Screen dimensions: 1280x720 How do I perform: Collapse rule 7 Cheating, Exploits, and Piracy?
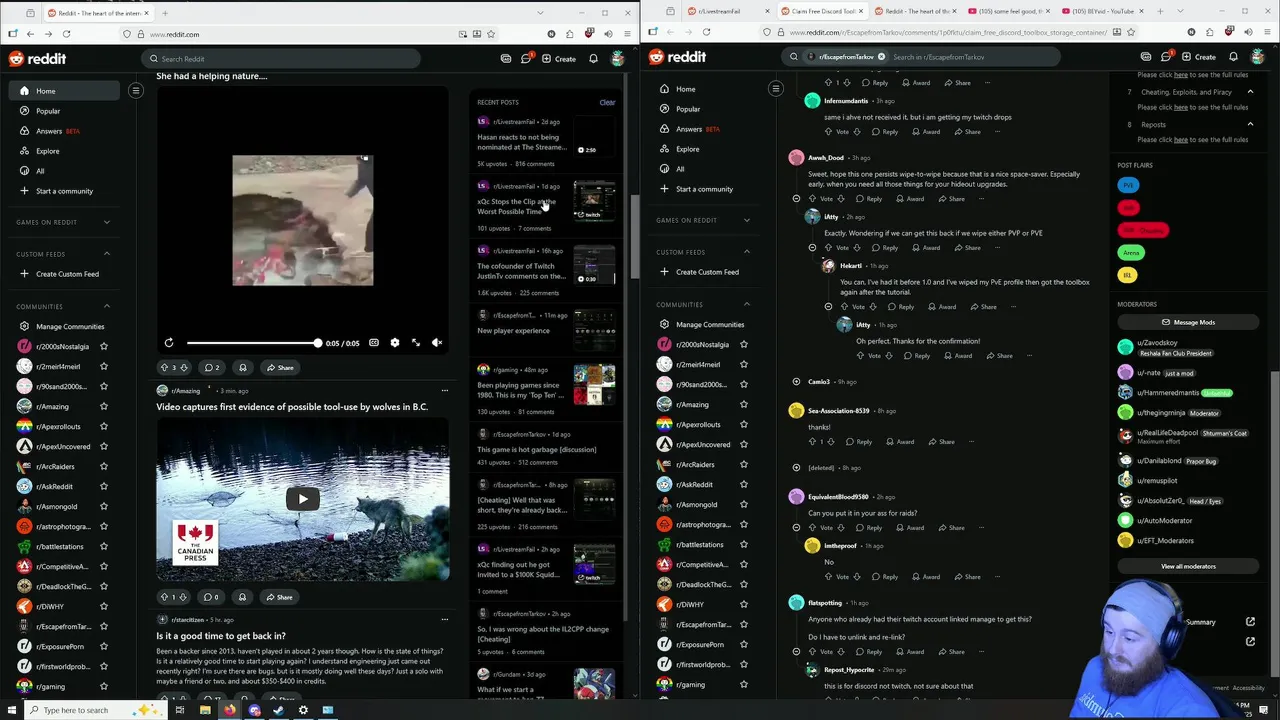click(1250, 92)
